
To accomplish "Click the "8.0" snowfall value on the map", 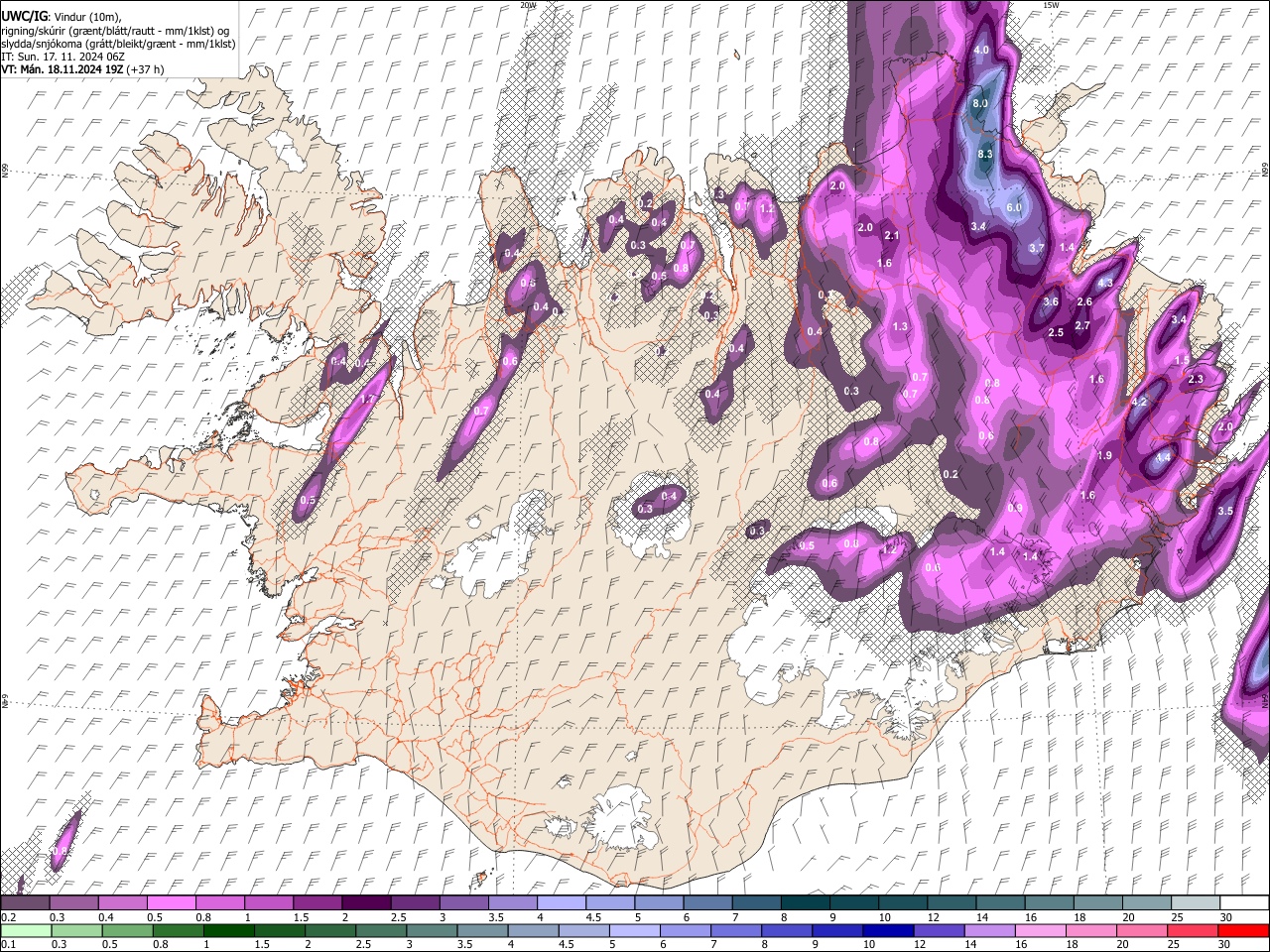I will tap(980, 104).
